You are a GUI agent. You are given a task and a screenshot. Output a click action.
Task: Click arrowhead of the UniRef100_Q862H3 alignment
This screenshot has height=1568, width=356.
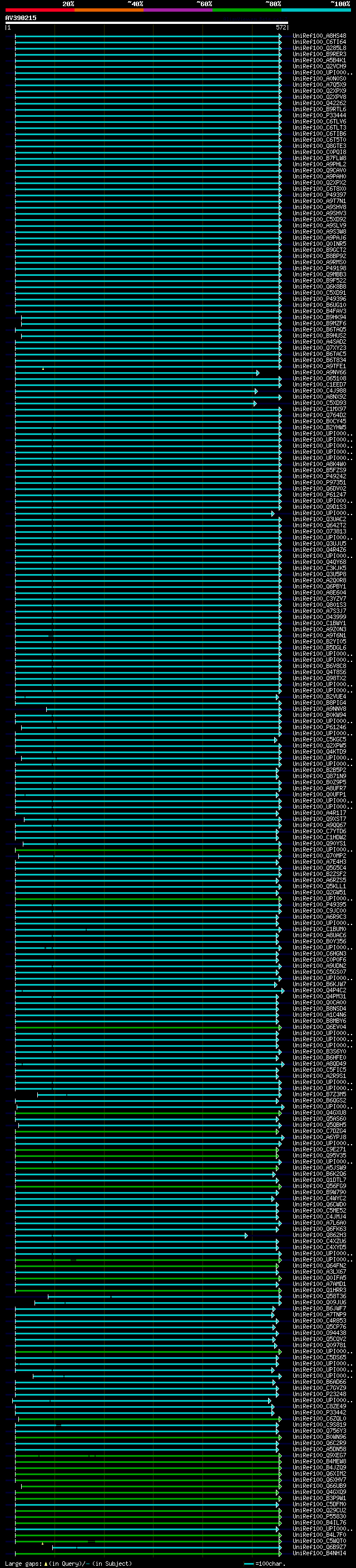246,1235
